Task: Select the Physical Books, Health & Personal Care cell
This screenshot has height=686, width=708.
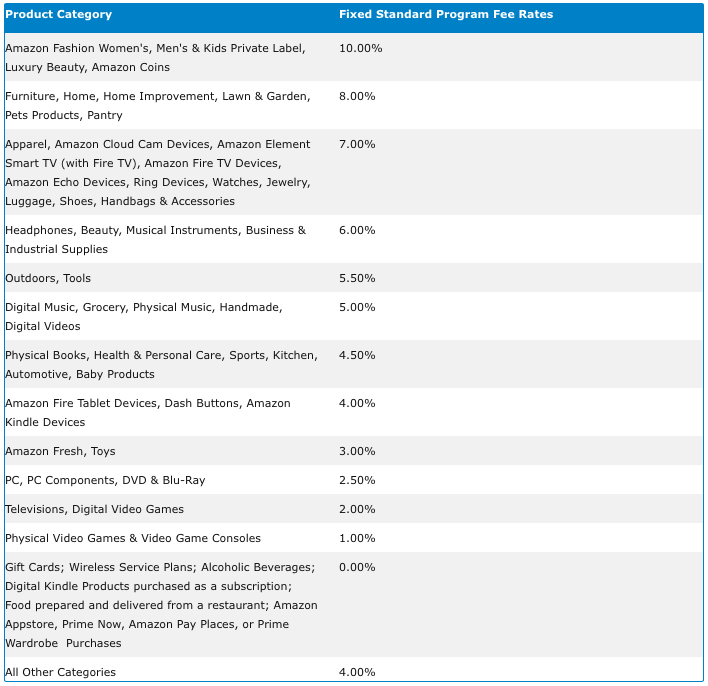Action: coord(161,364)
